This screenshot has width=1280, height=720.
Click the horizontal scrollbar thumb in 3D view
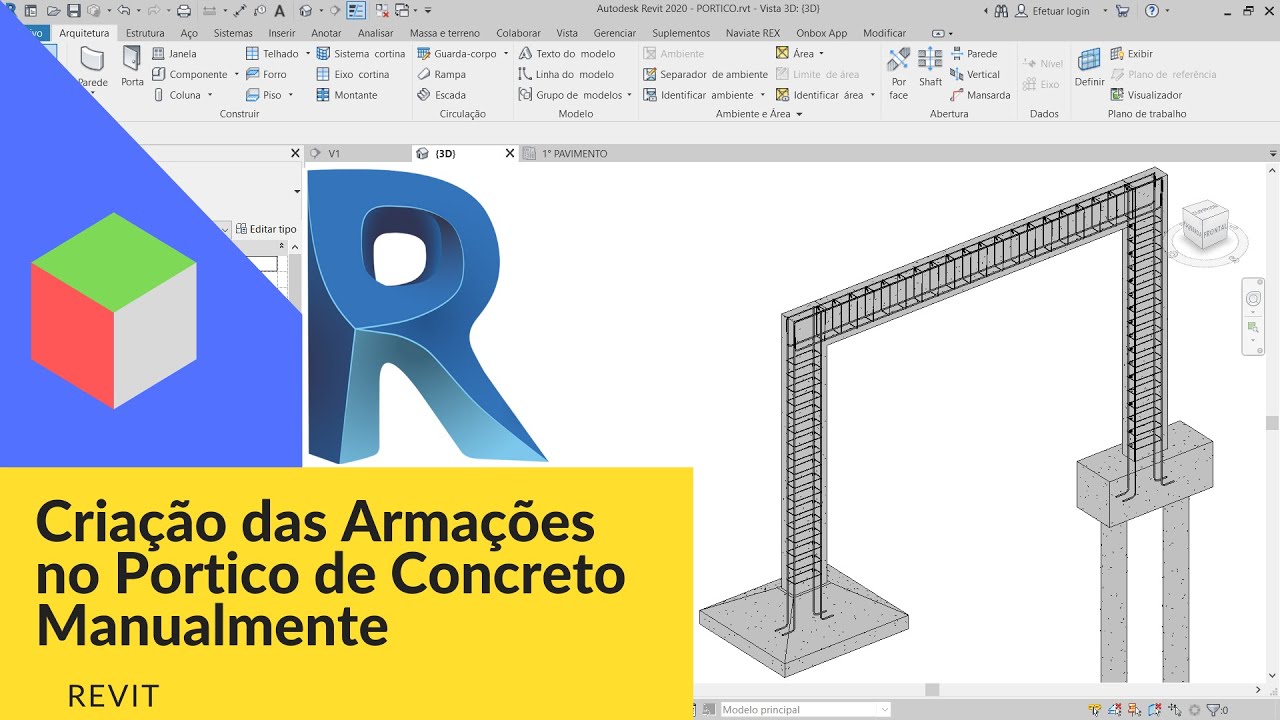pyautogui.click(x=932, y=690)
